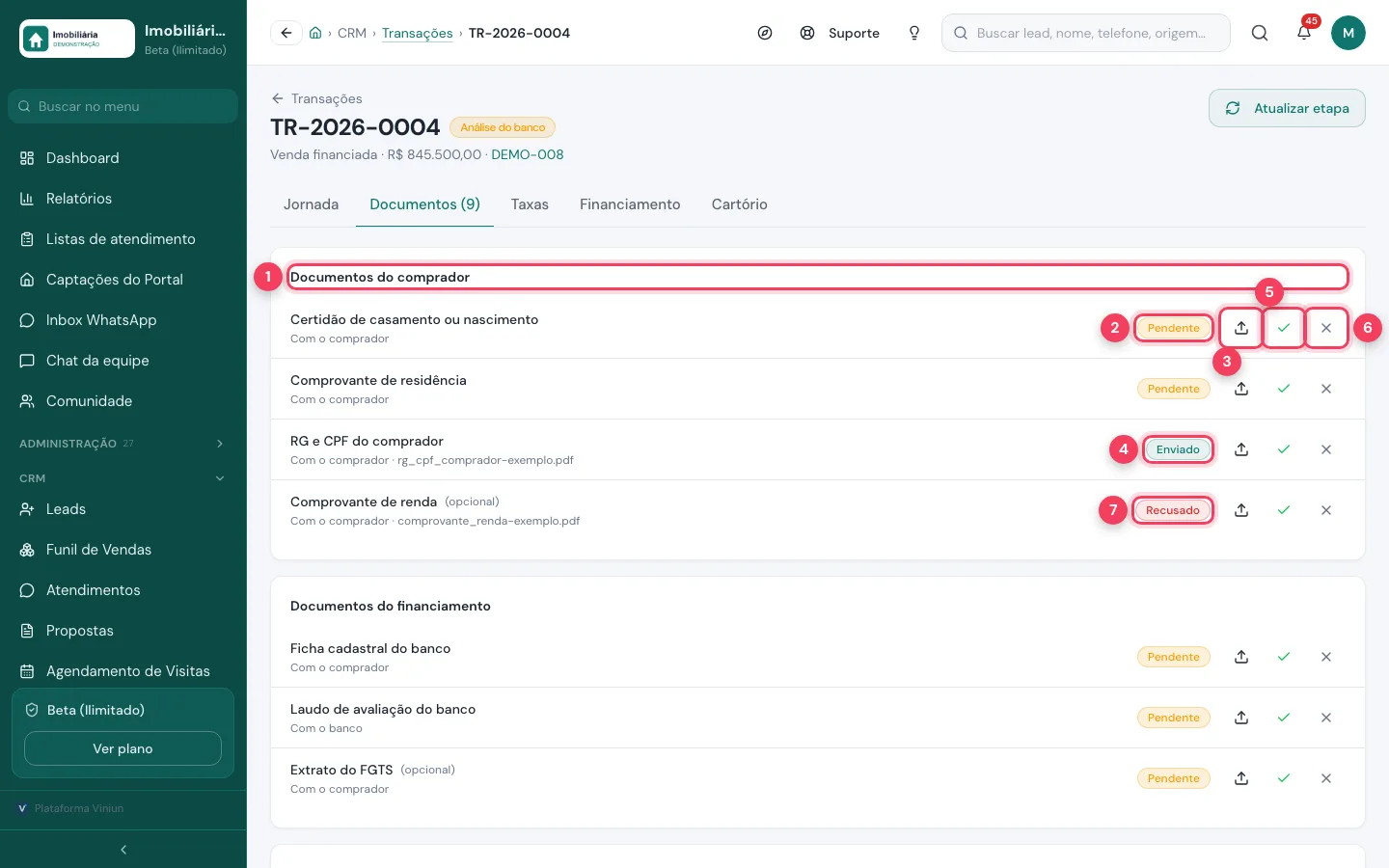
Task: Collapse the sidebar with bottom chevron
Action: (x=123, y=850)
